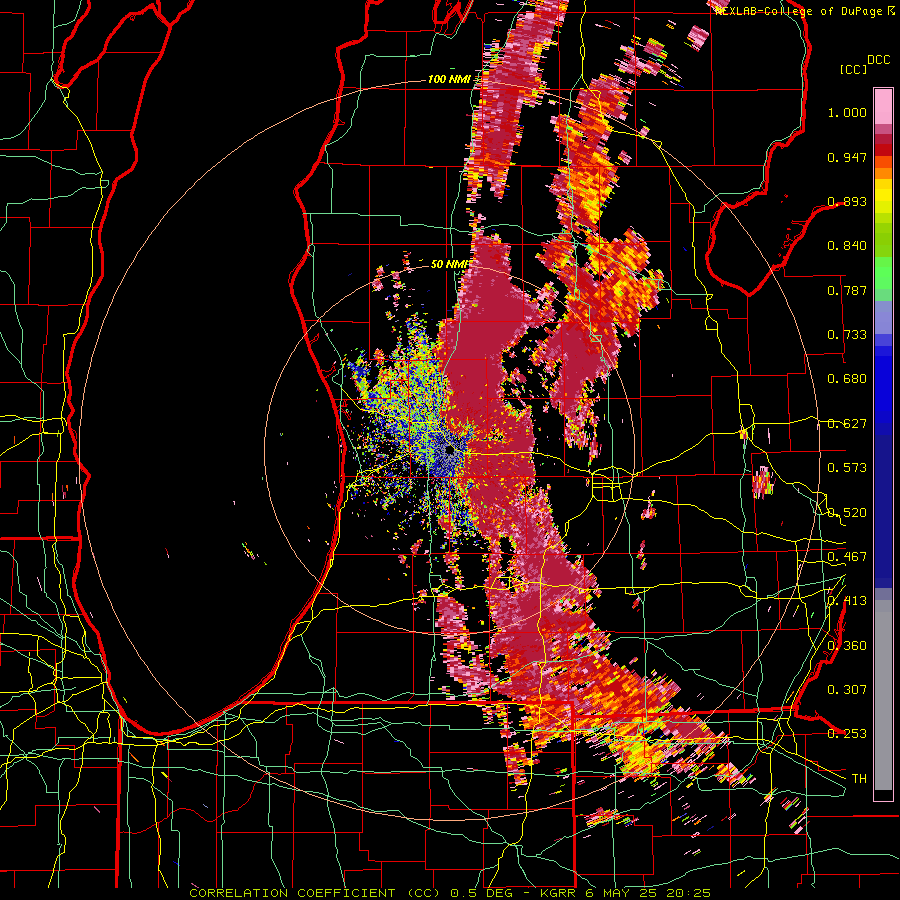This screenshot has width=900, height=900.
Task: Click the DCC label above the legend
Action: (879, 60)
